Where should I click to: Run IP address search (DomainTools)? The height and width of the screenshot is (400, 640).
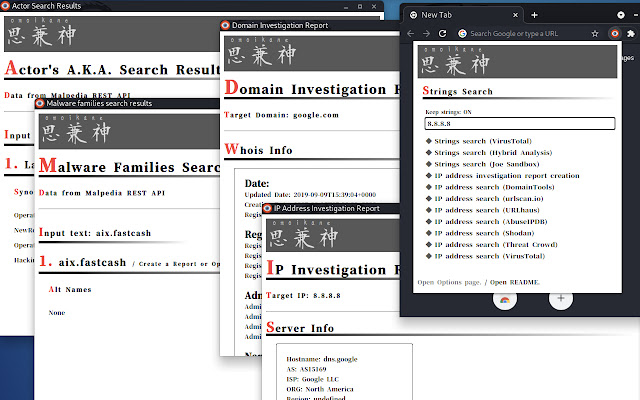click(494, 187)
